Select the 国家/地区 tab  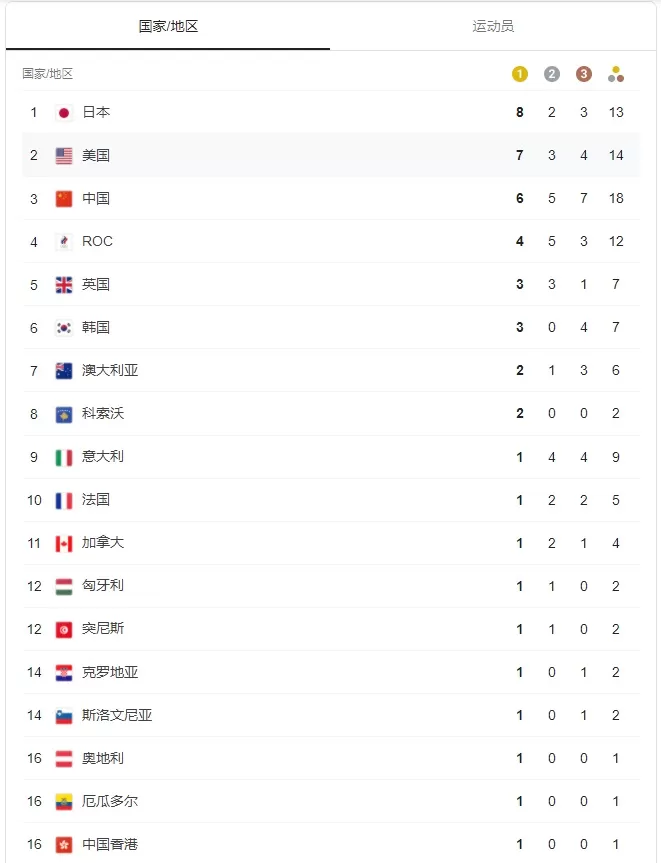[168, 26]
